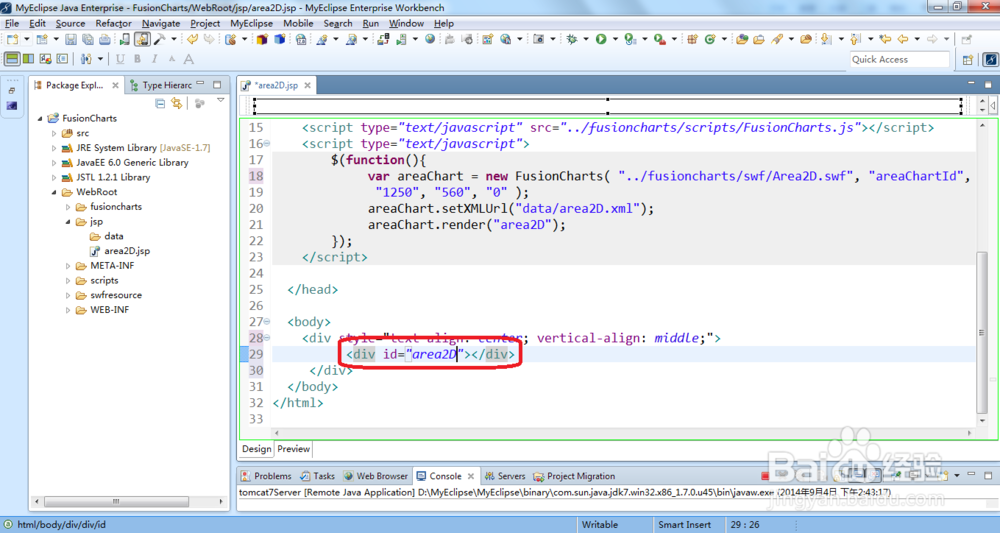
Task: Click the Smart Insert status bar entry
Action: click(684, 525)
